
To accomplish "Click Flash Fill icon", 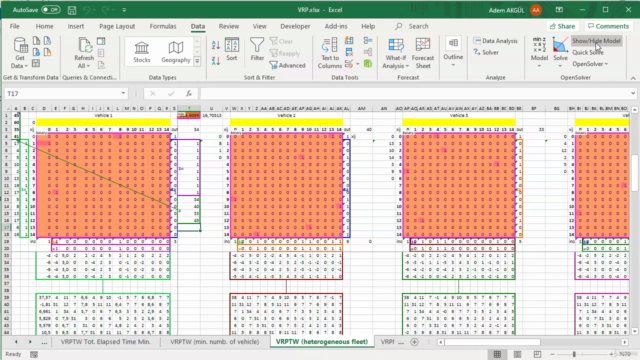I will (x=349, y=40).
